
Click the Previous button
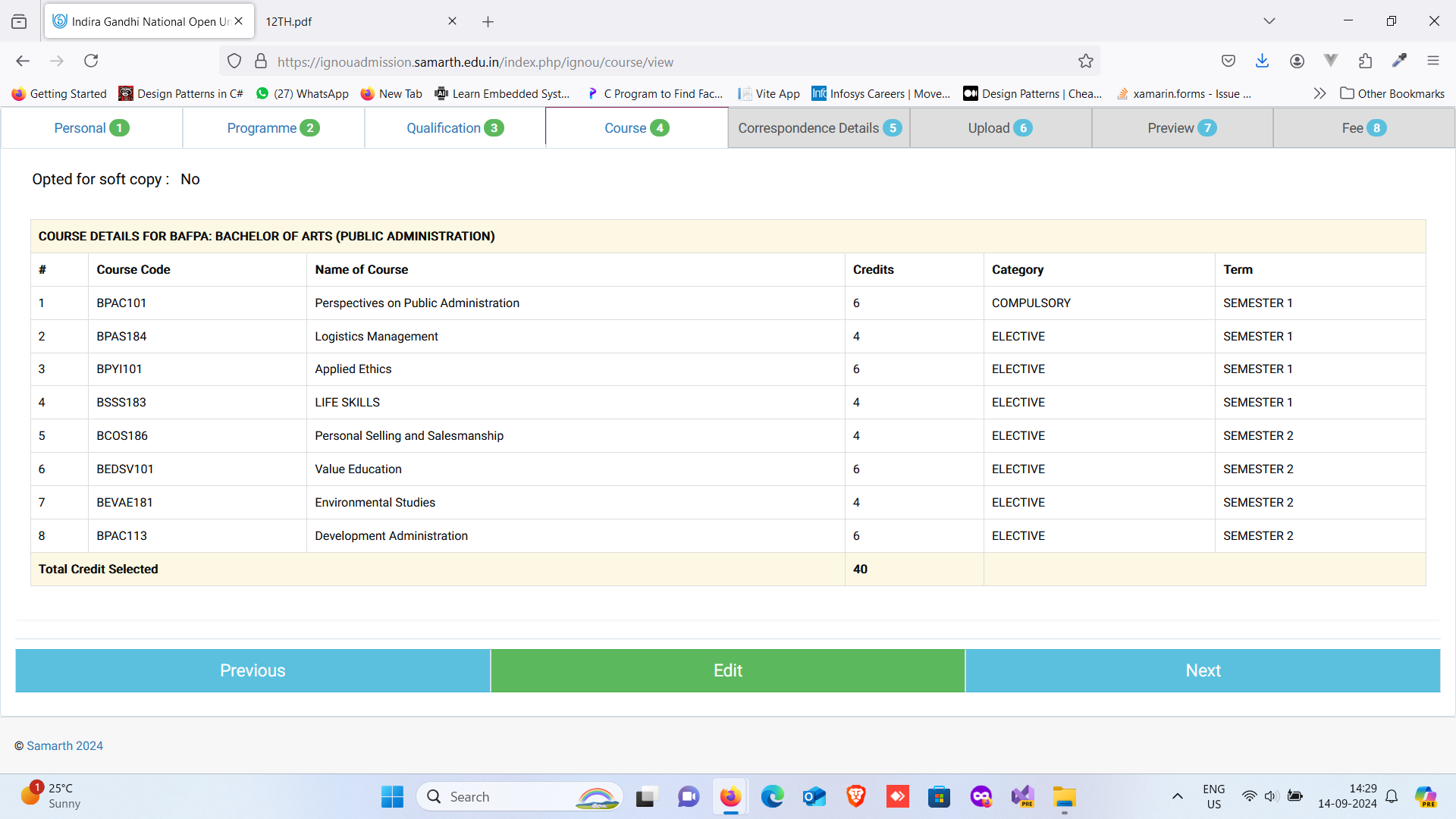253,670
